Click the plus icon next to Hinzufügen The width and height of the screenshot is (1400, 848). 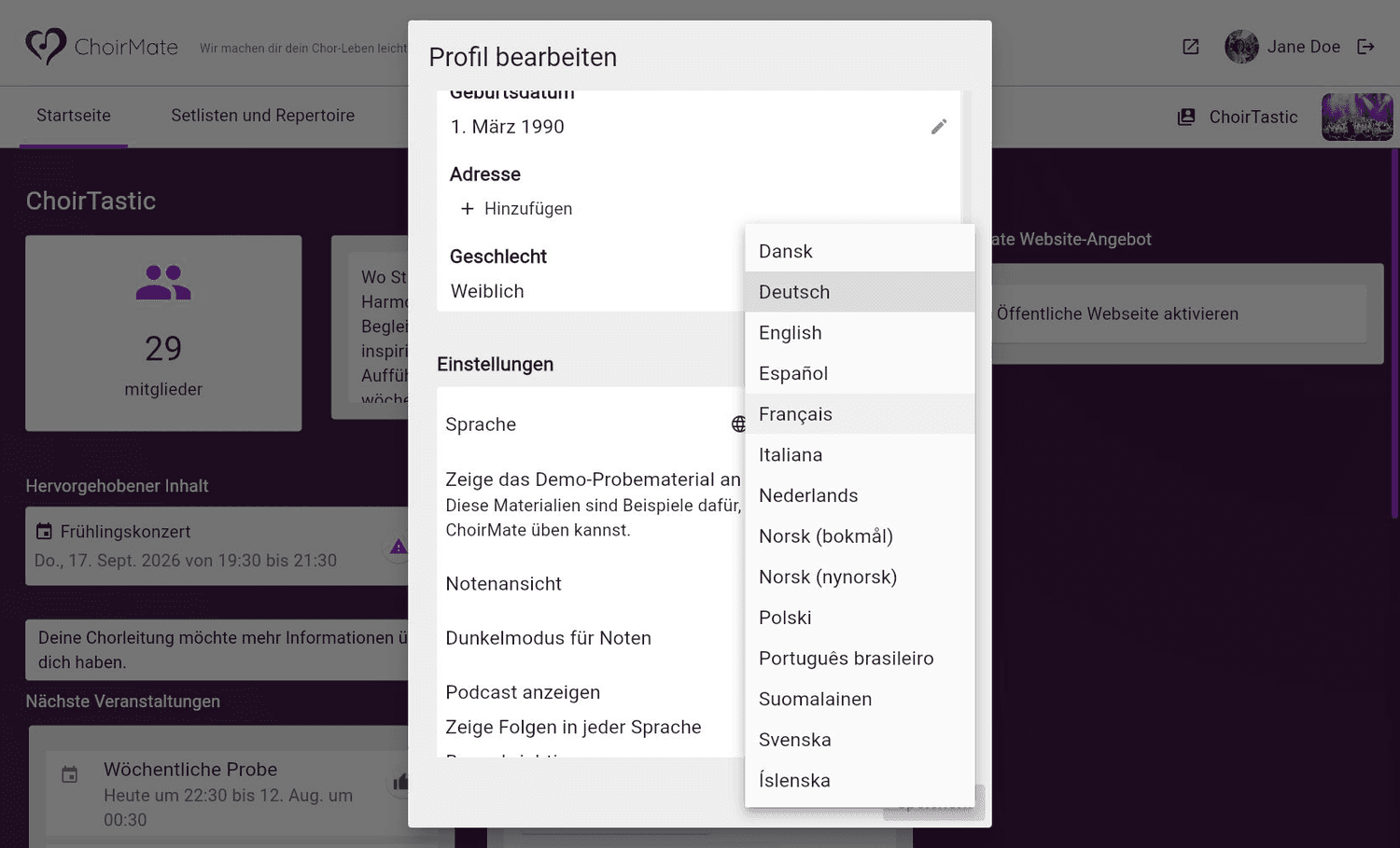468,209
